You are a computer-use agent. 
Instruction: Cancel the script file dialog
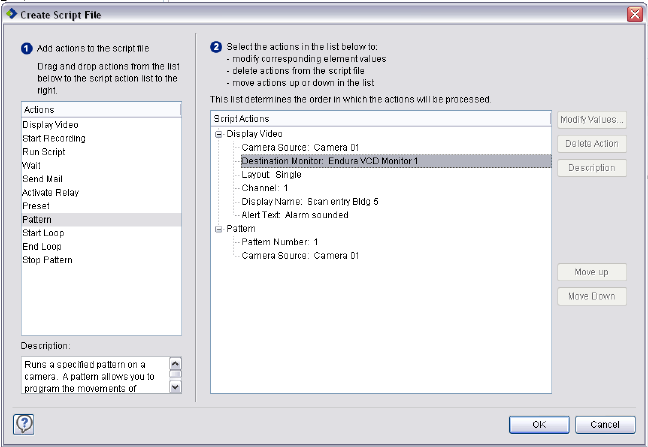605,425
